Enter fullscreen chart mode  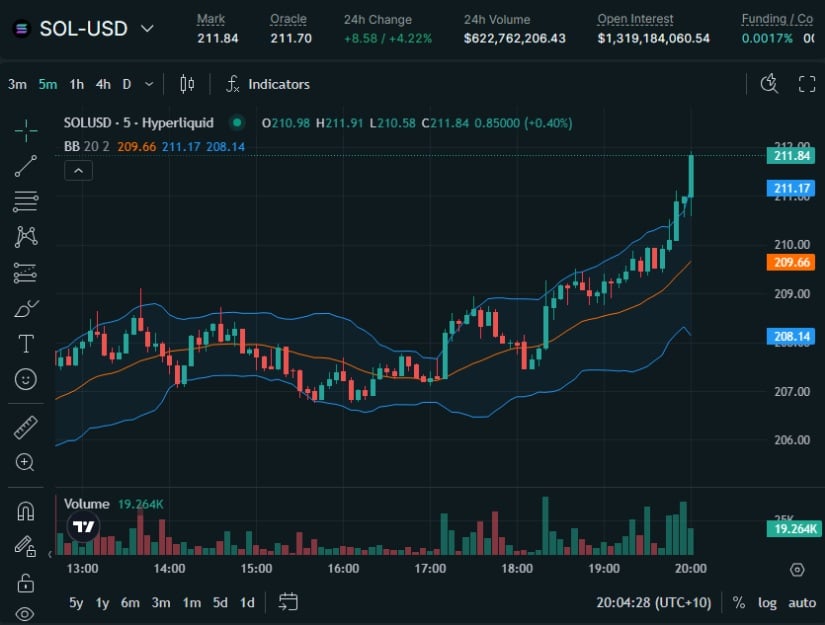807,84
